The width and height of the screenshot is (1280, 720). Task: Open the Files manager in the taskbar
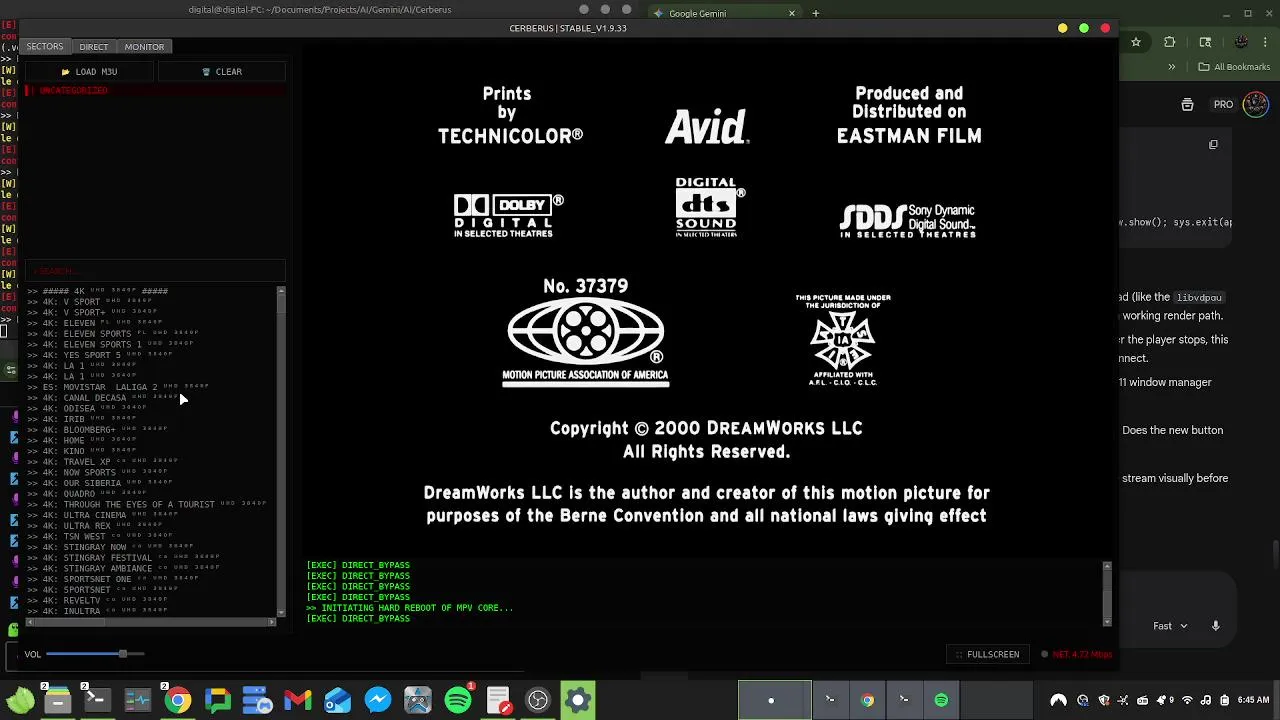coord(57,700)
